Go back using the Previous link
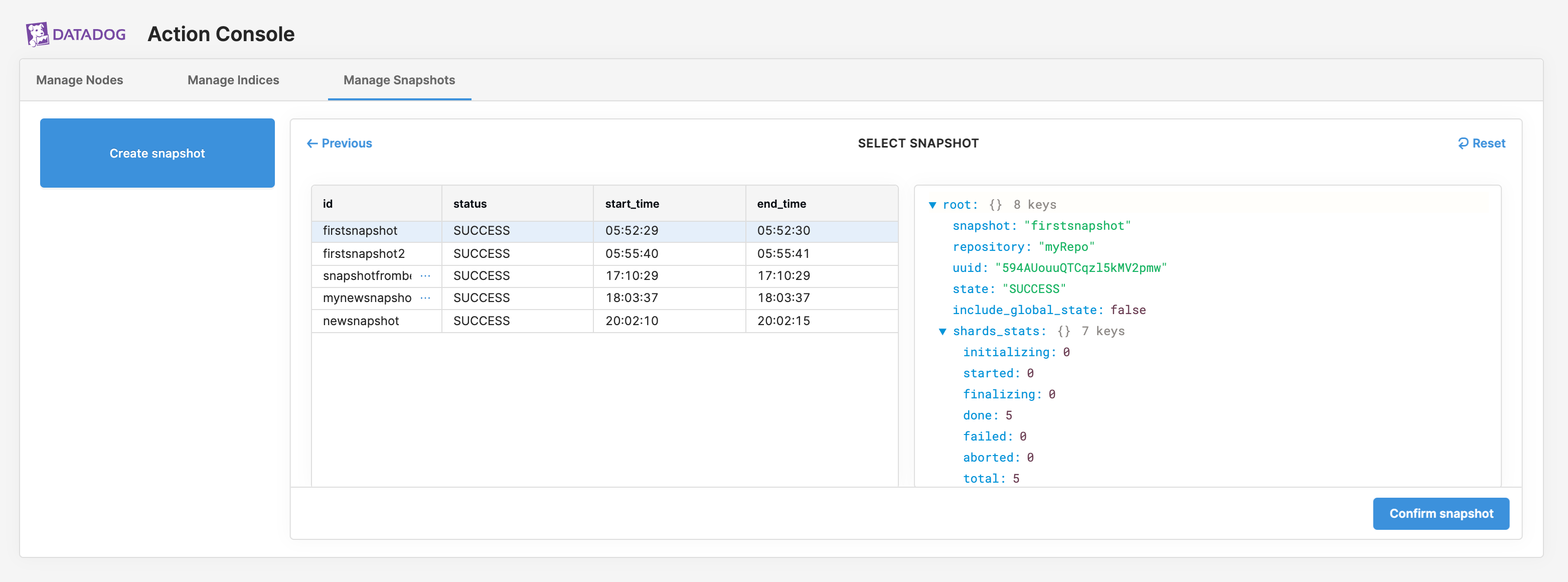Viewport: 1568px width, 582px height. coord(347,143)
